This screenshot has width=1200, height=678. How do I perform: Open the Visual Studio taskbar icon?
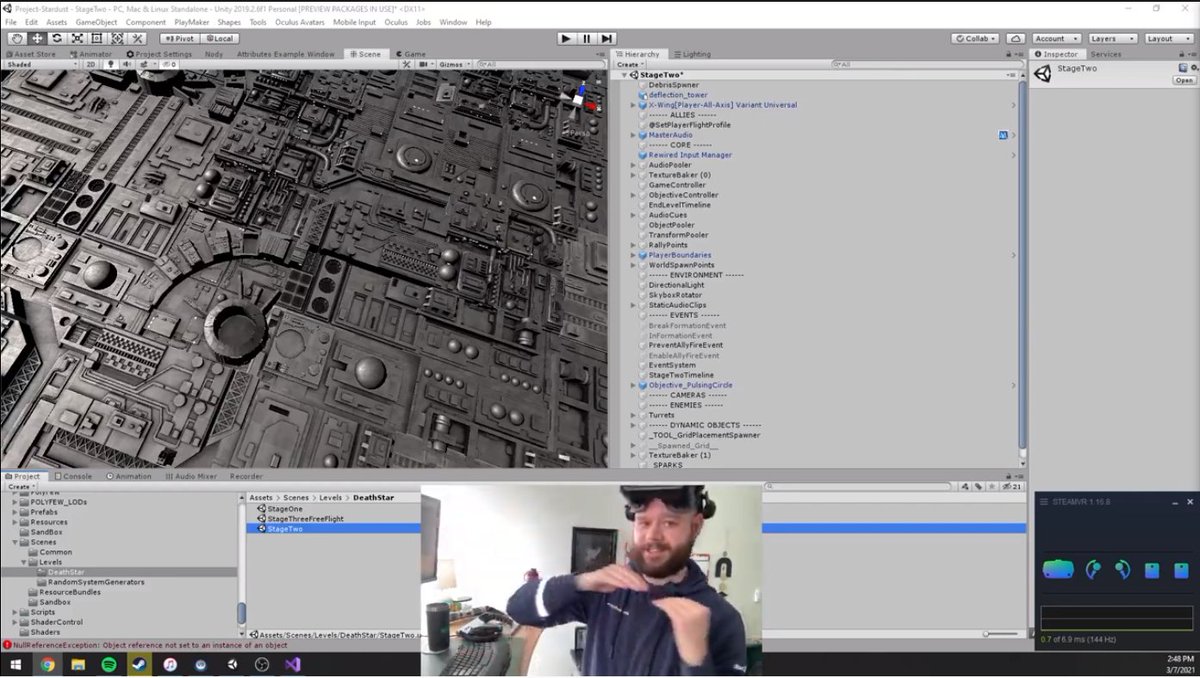[x=292, y=664]
